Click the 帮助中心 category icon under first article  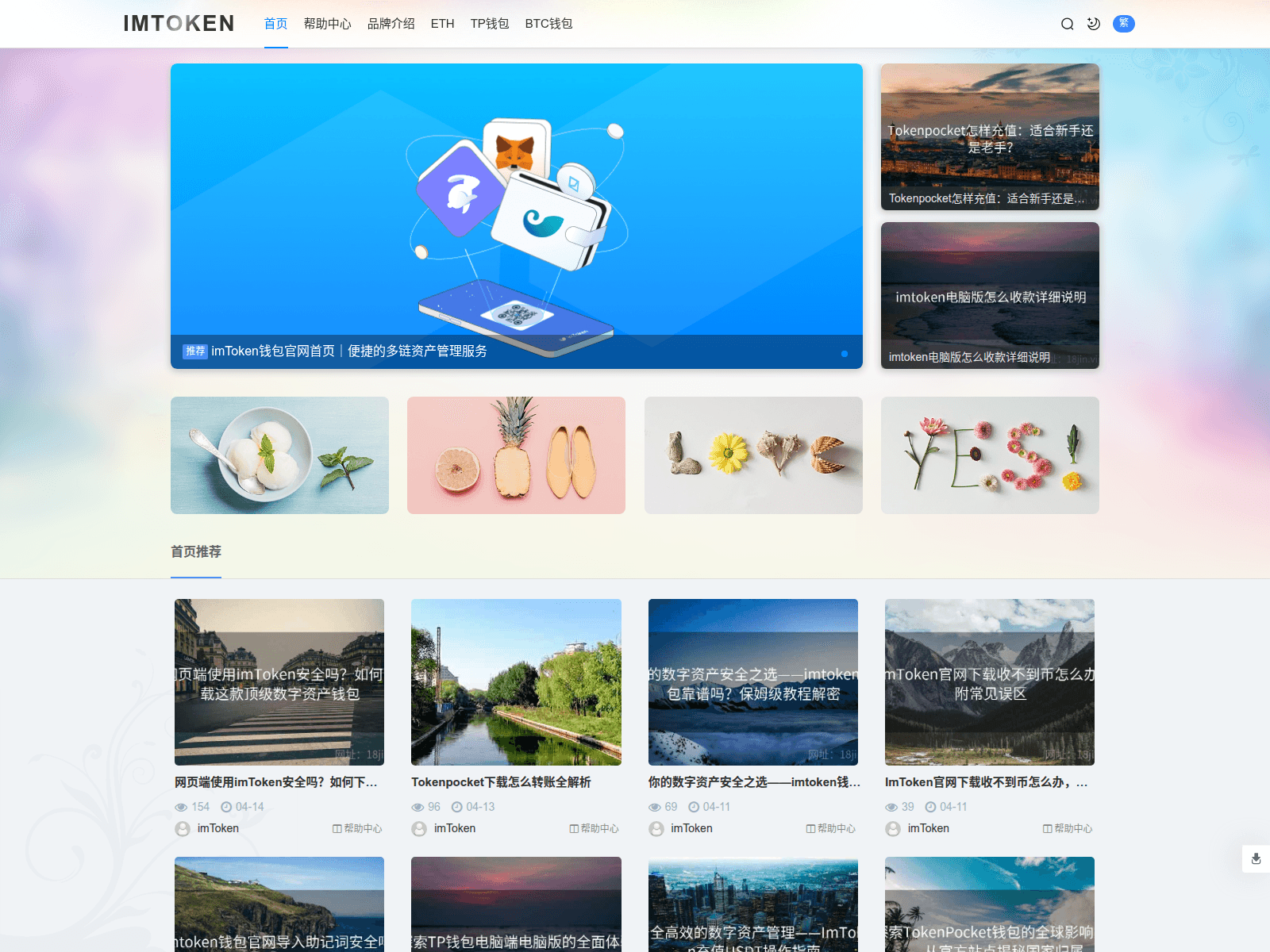click(337, 828)
